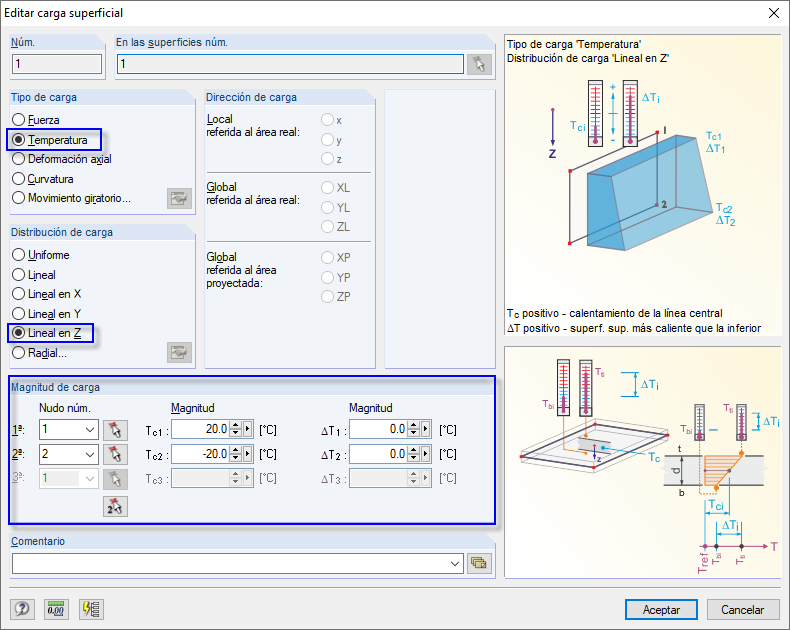Click the Tc1 magnitude value field
Image resolution: width=790 pixels, height=630 pixels.
201,429
